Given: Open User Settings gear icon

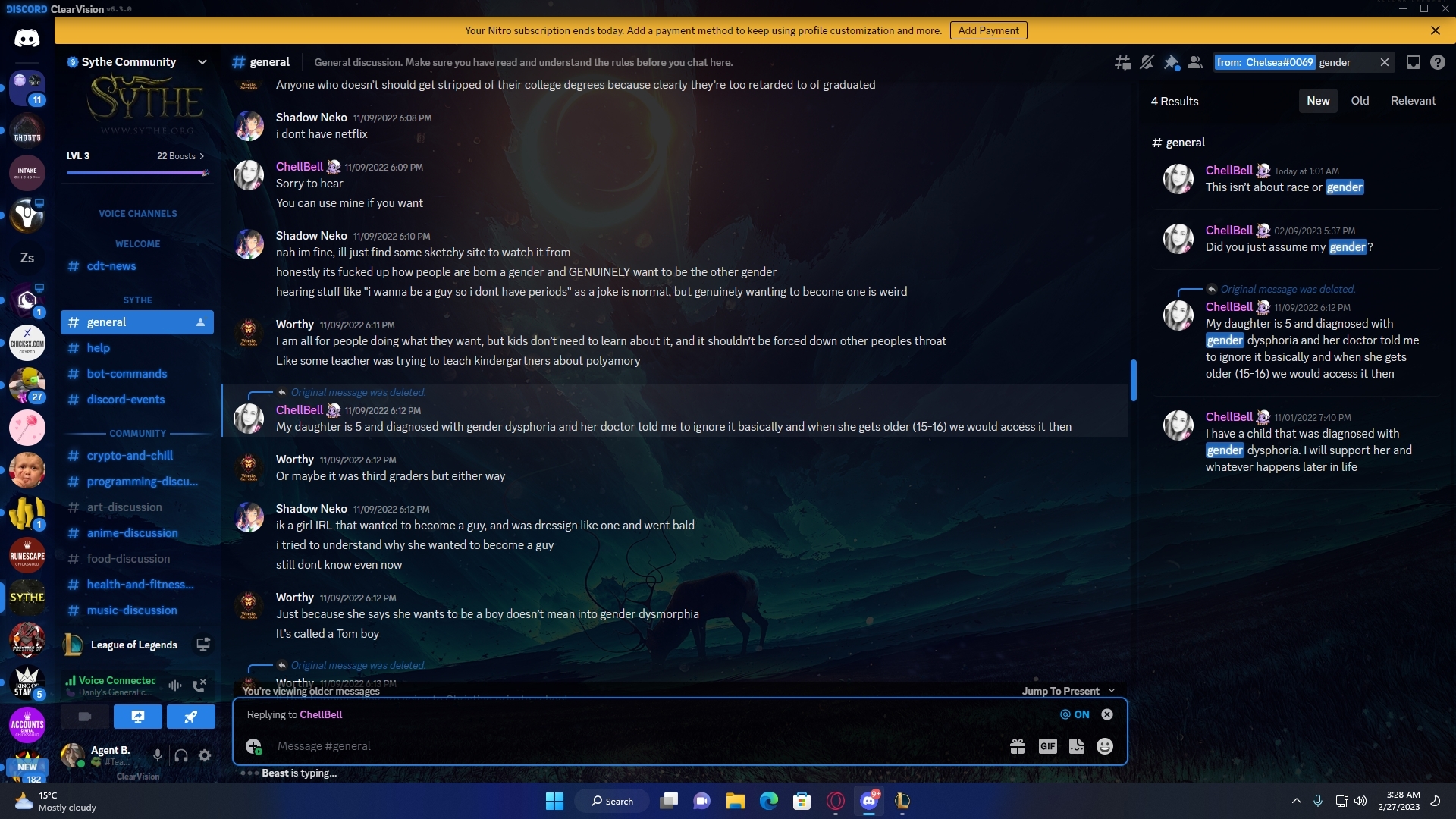Looking at the screenshot, I should click(205, 755).
